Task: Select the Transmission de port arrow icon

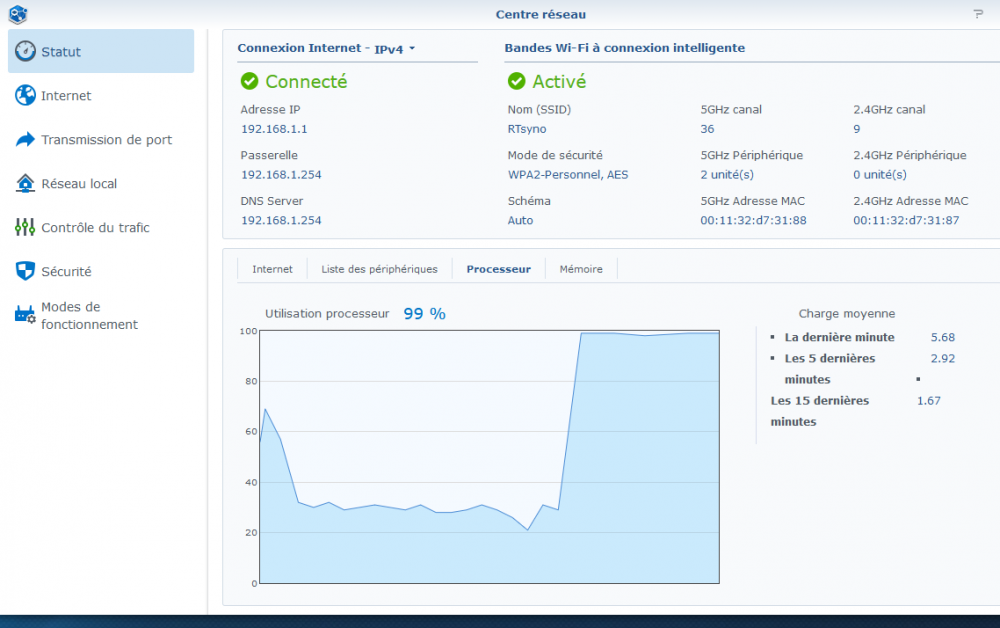Action: point(25,140)
